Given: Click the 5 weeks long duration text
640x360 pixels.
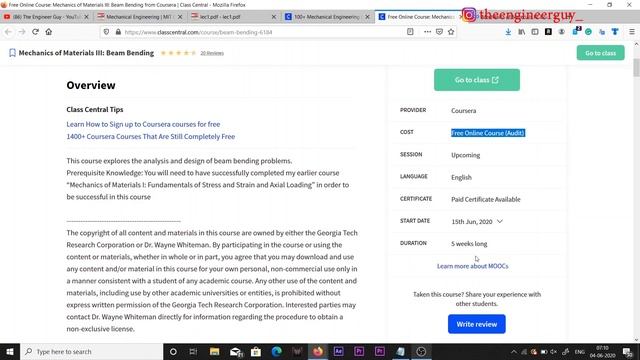Looking at the screenshot, I should (x=469, y=244).
